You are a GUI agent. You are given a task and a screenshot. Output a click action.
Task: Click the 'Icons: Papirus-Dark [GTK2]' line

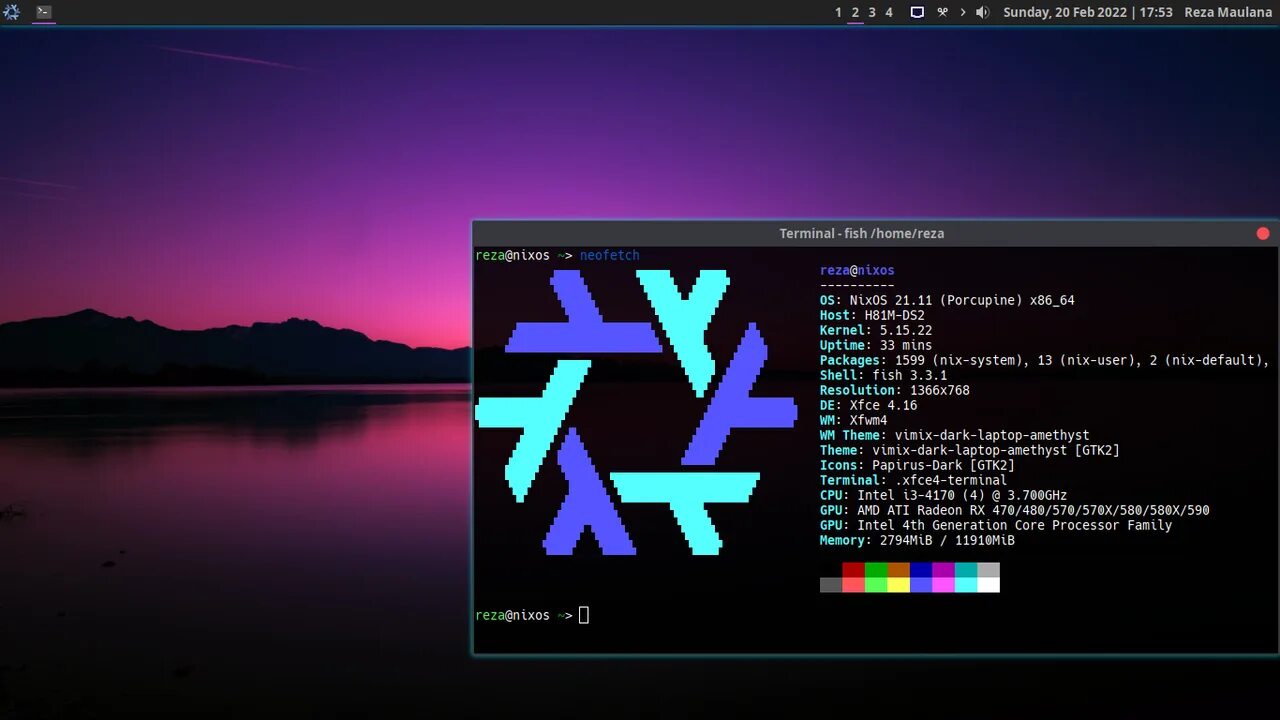(x=917, y=465)
